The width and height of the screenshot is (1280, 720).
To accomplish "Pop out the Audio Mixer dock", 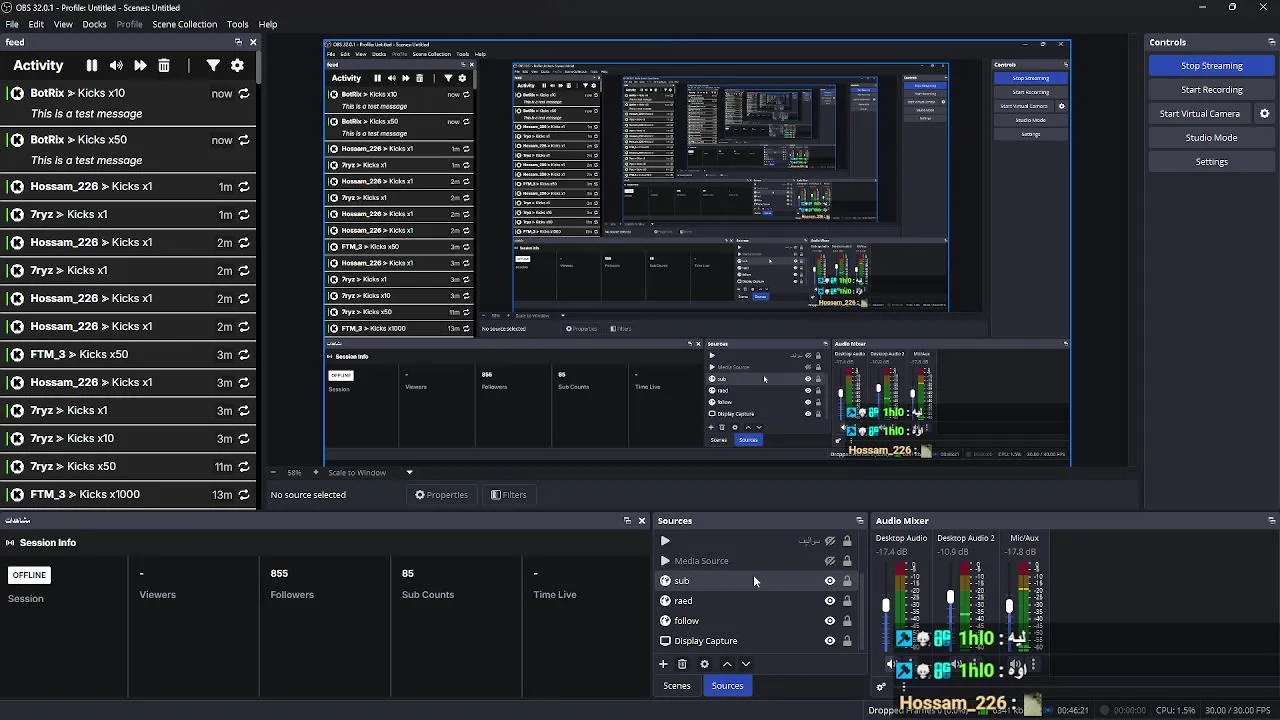I will (x=1272, y=520).
